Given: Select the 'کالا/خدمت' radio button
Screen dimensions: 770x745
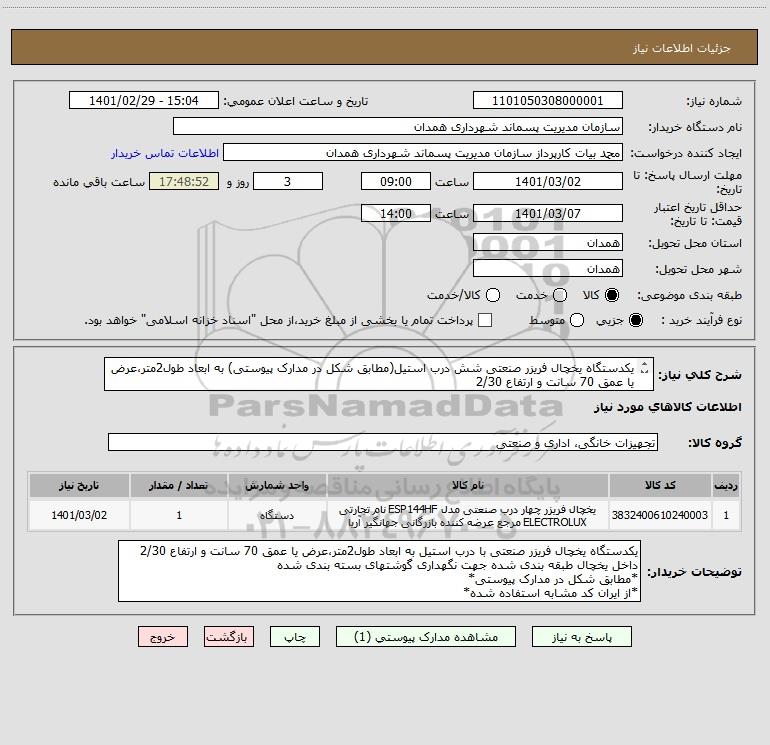Looking at the screenshot, I should tap(493, 295).
